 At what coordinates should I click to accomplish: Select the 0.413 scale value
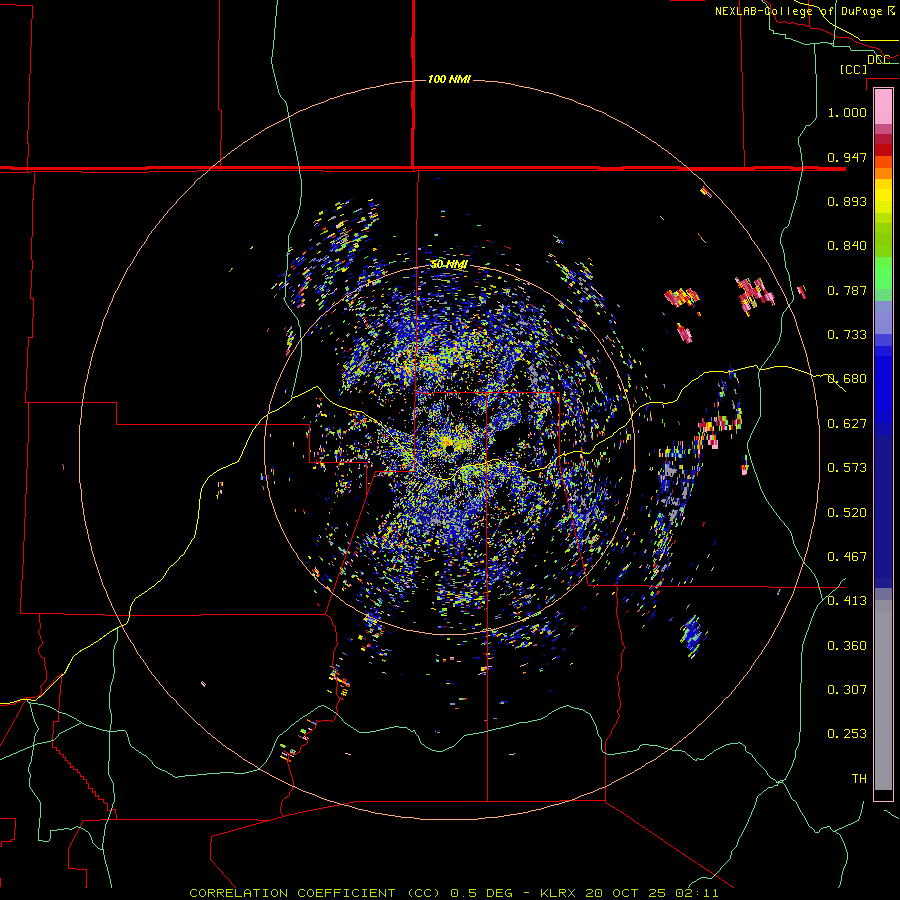[847, 601]
